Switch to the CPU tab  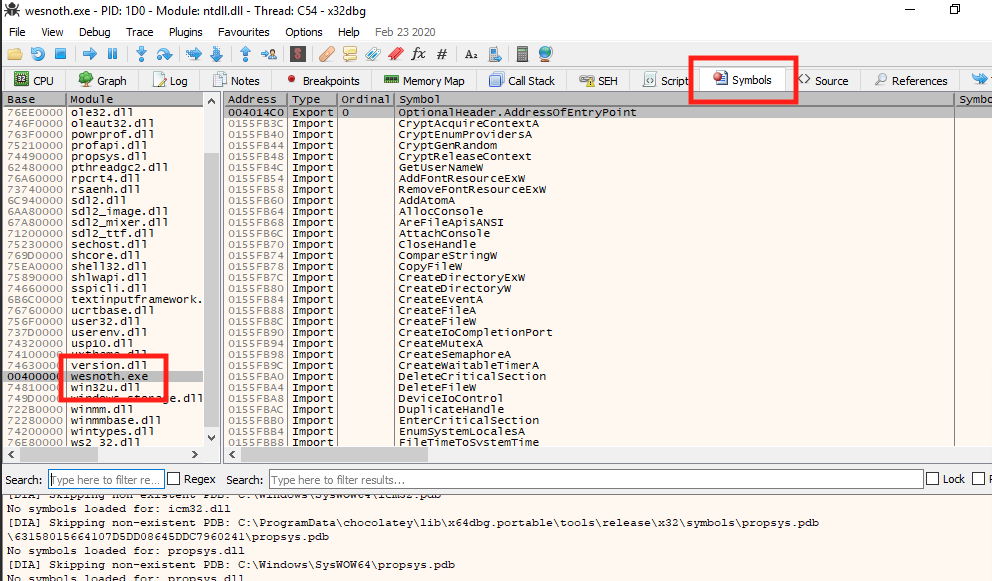34,80
